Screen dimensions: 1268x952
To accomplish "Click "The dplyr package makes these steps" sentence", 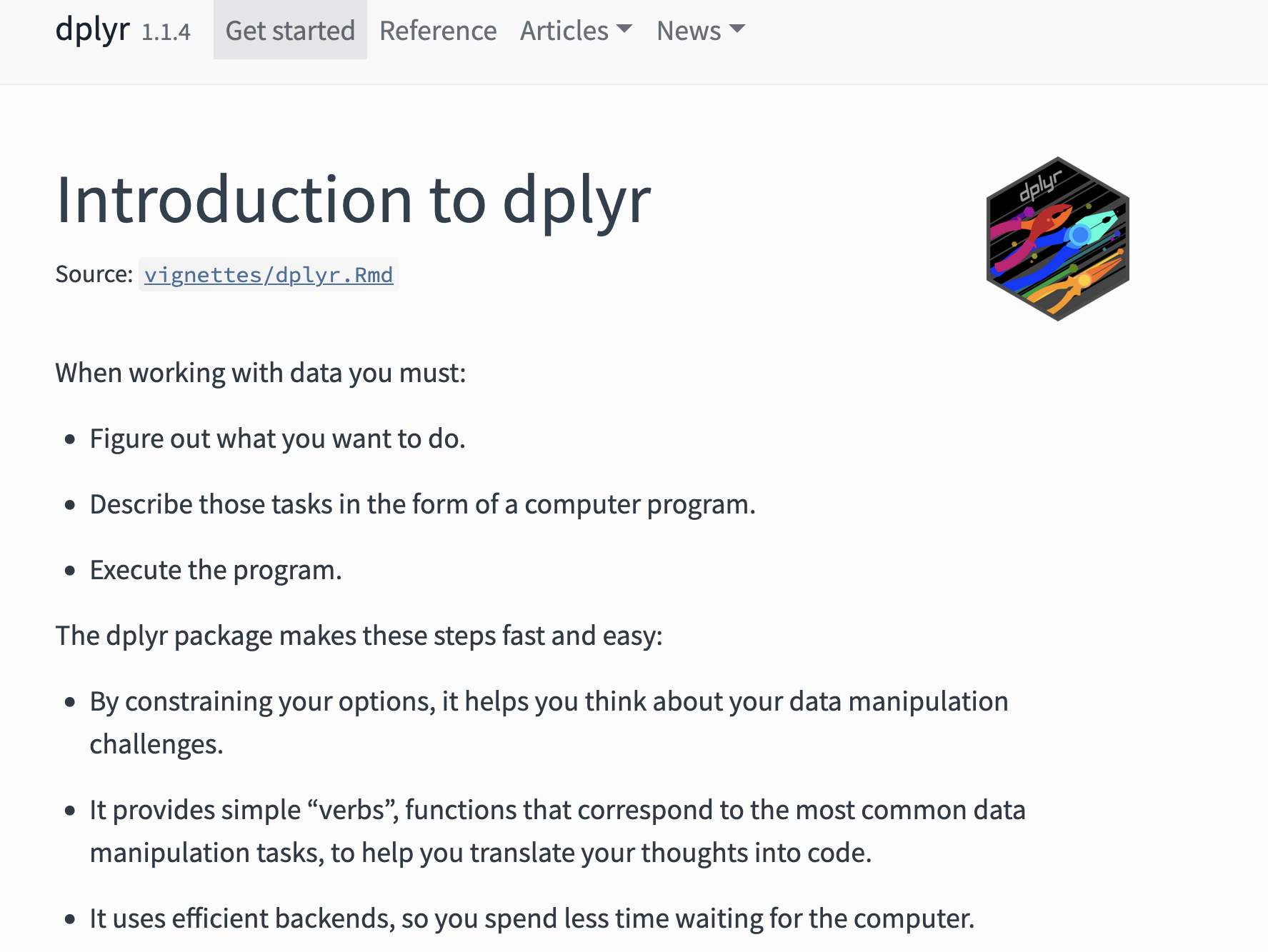I will point(359,636).
